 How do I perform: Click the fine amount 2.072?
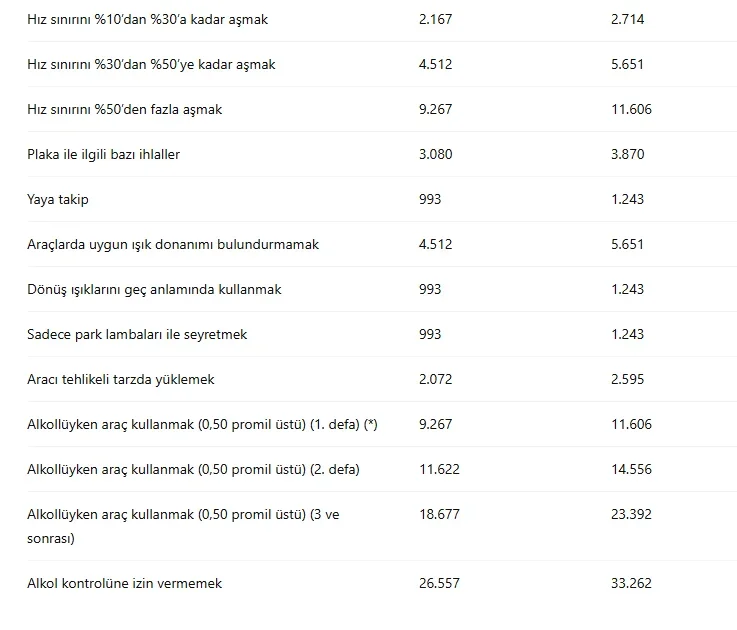[435, 379]
